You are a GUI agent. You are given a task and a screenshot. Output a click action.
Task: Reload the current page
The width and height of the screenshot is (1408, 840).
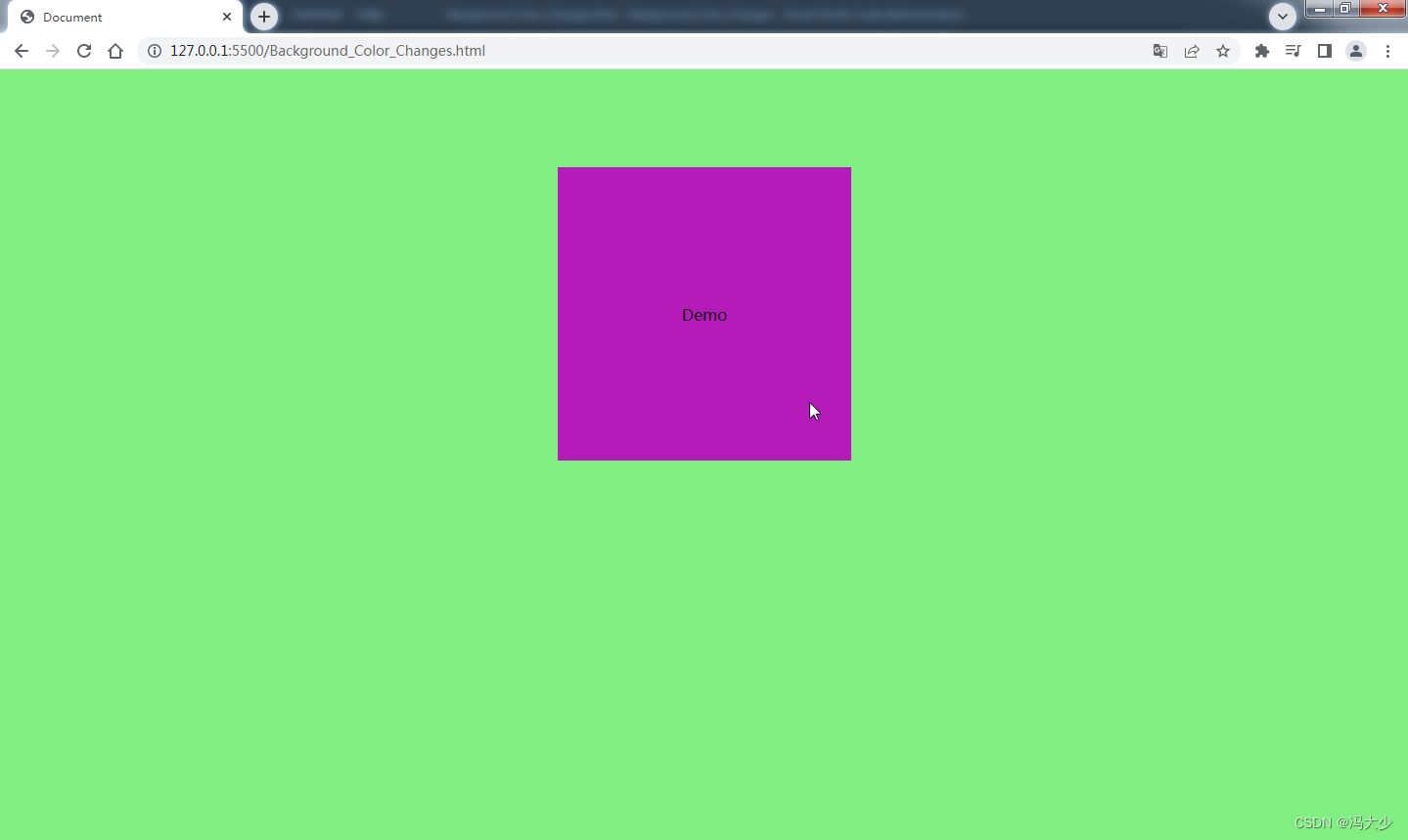point(84,51)
